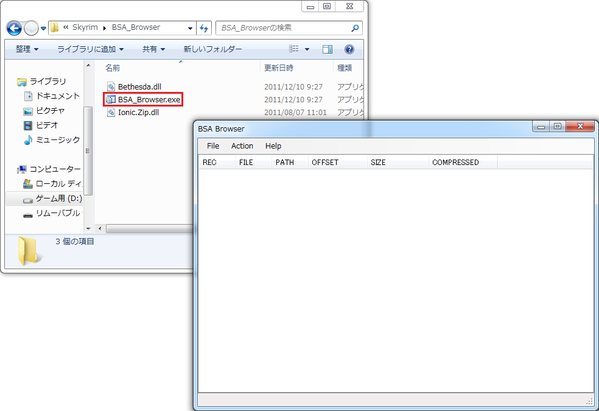
Task: Open the Help menu in BSA Browser
Action: 273,146
